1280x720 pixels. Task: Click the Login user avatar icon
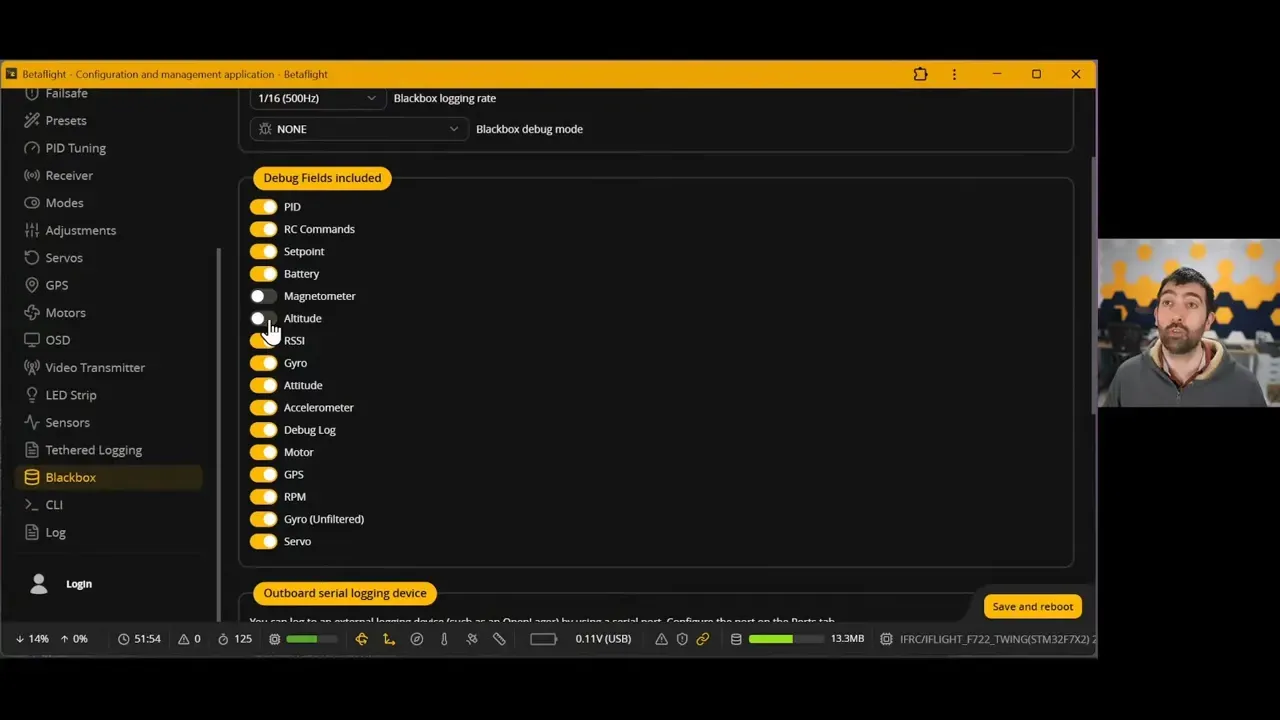pyautogui.click(x=39, y=584)
